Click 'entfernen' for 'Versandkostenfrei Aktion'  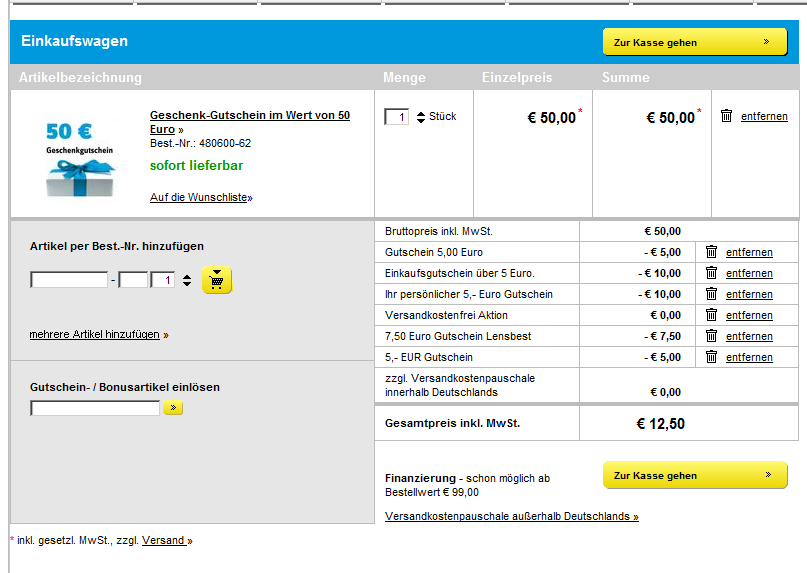click(x=749, y=315)
